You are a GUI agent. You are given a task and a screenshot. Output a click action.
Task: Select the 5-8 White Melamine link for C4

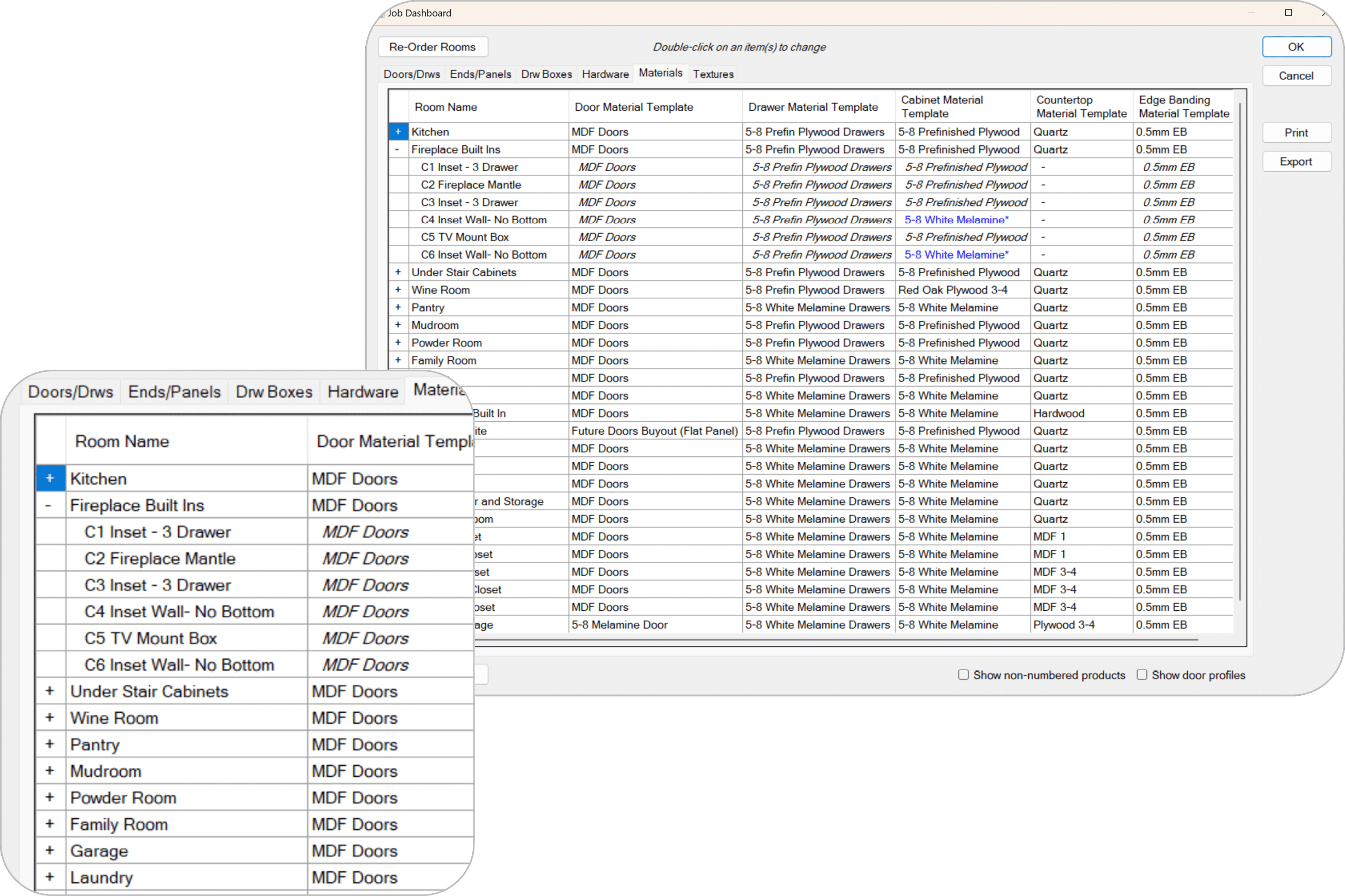[x=956, y=220]
